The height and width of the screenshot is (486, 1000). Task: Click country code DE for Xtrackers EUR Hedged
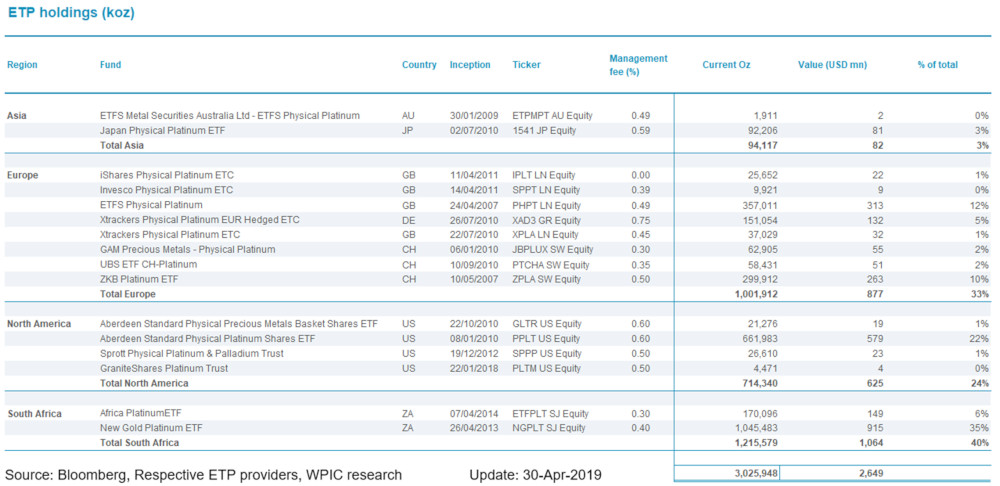(408, 220)
